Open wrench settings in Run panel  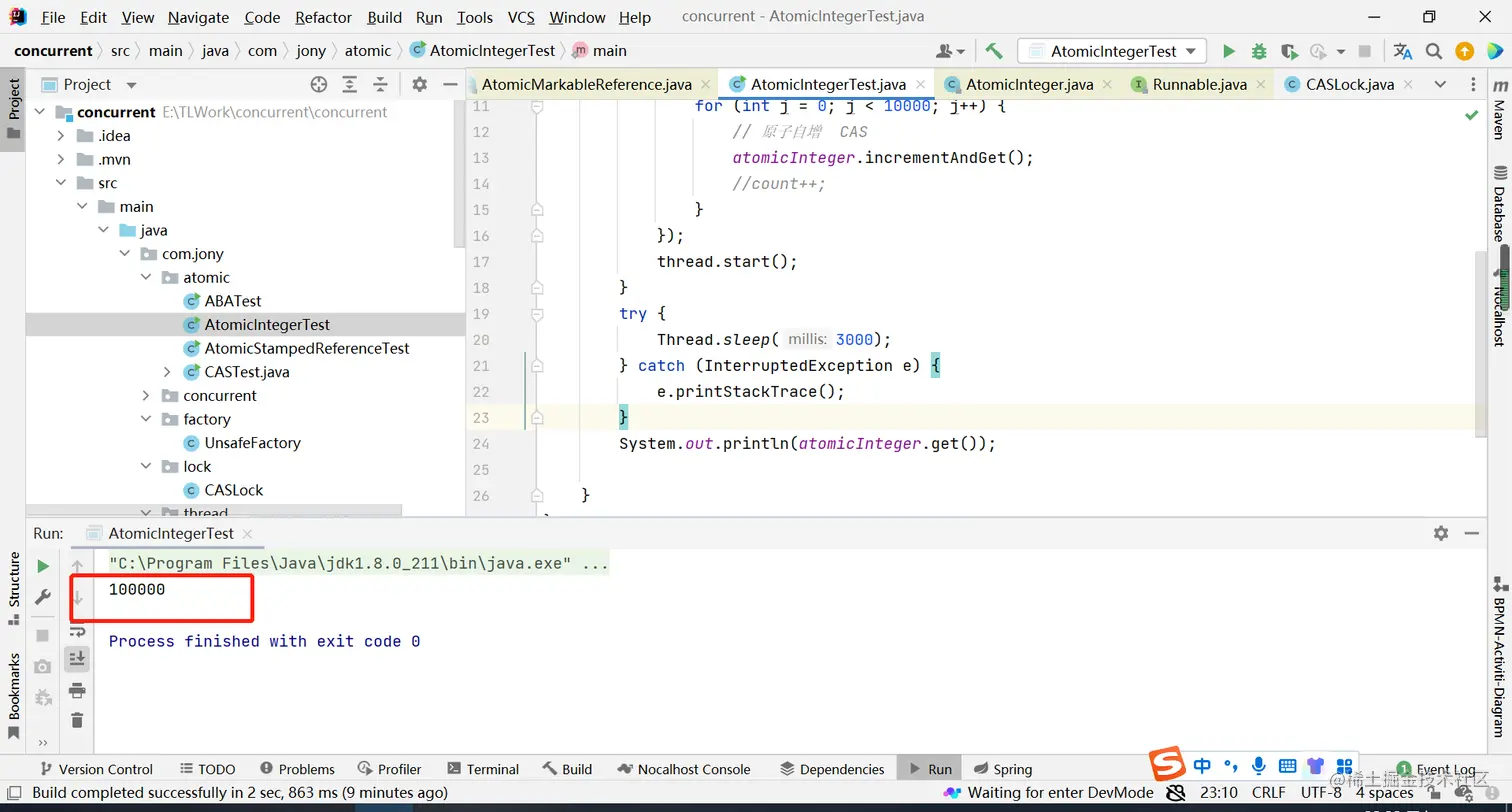pos(43,597)
